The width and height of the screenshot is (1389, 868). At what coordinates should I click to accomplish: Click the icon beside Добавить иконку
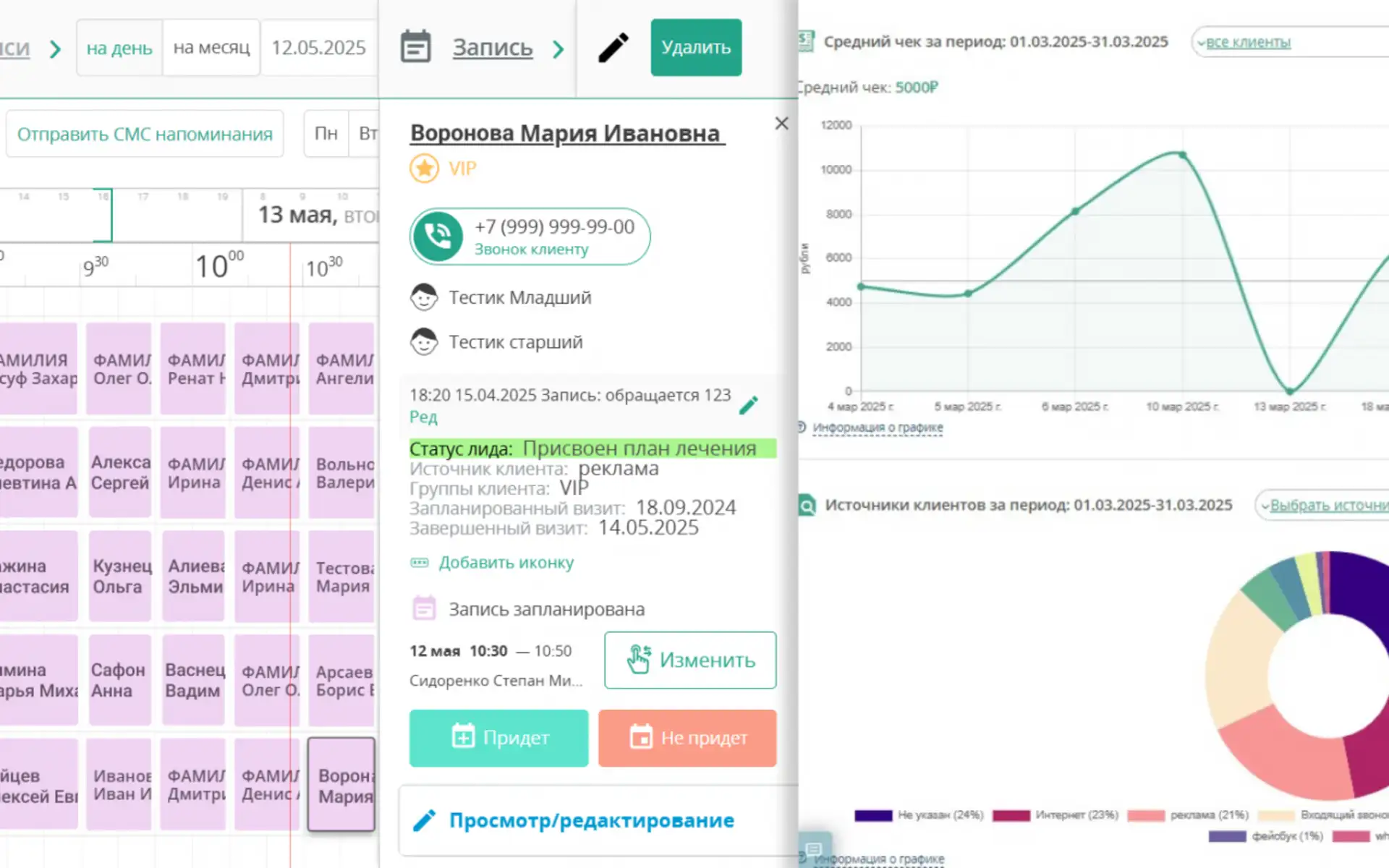coord(420,562)
